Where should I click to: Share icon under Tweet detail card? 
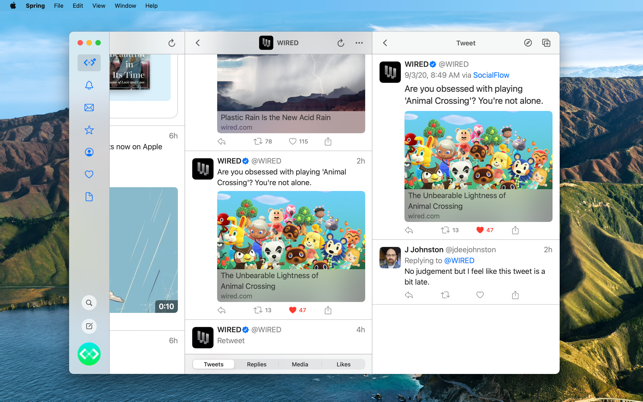(x=515, y=230)
